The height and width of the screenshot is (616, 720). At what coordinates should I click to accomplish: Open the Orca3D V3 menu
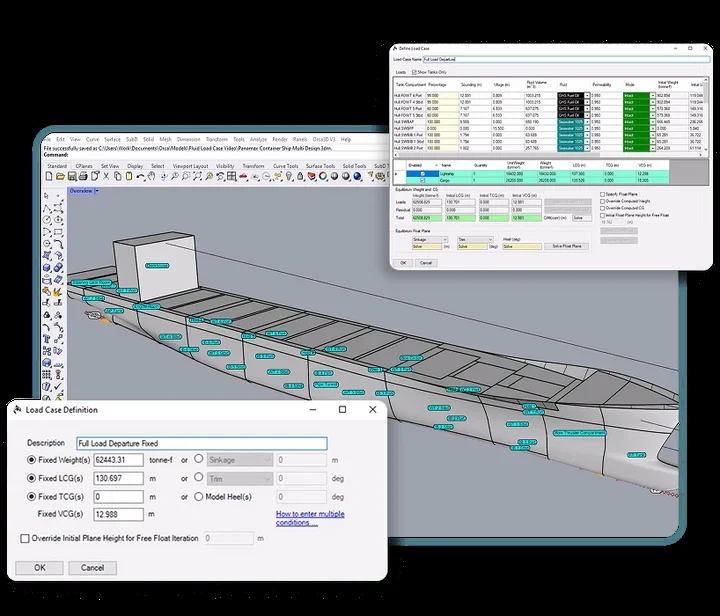(x=324, y=139)
